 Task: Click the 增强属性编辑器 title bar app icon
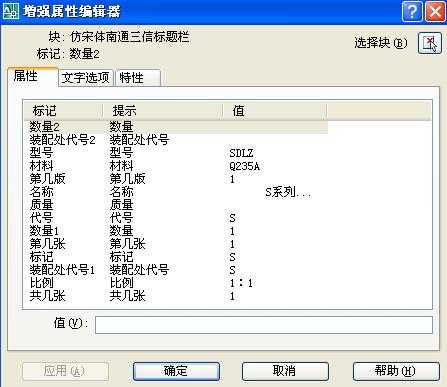click(11, 11)
